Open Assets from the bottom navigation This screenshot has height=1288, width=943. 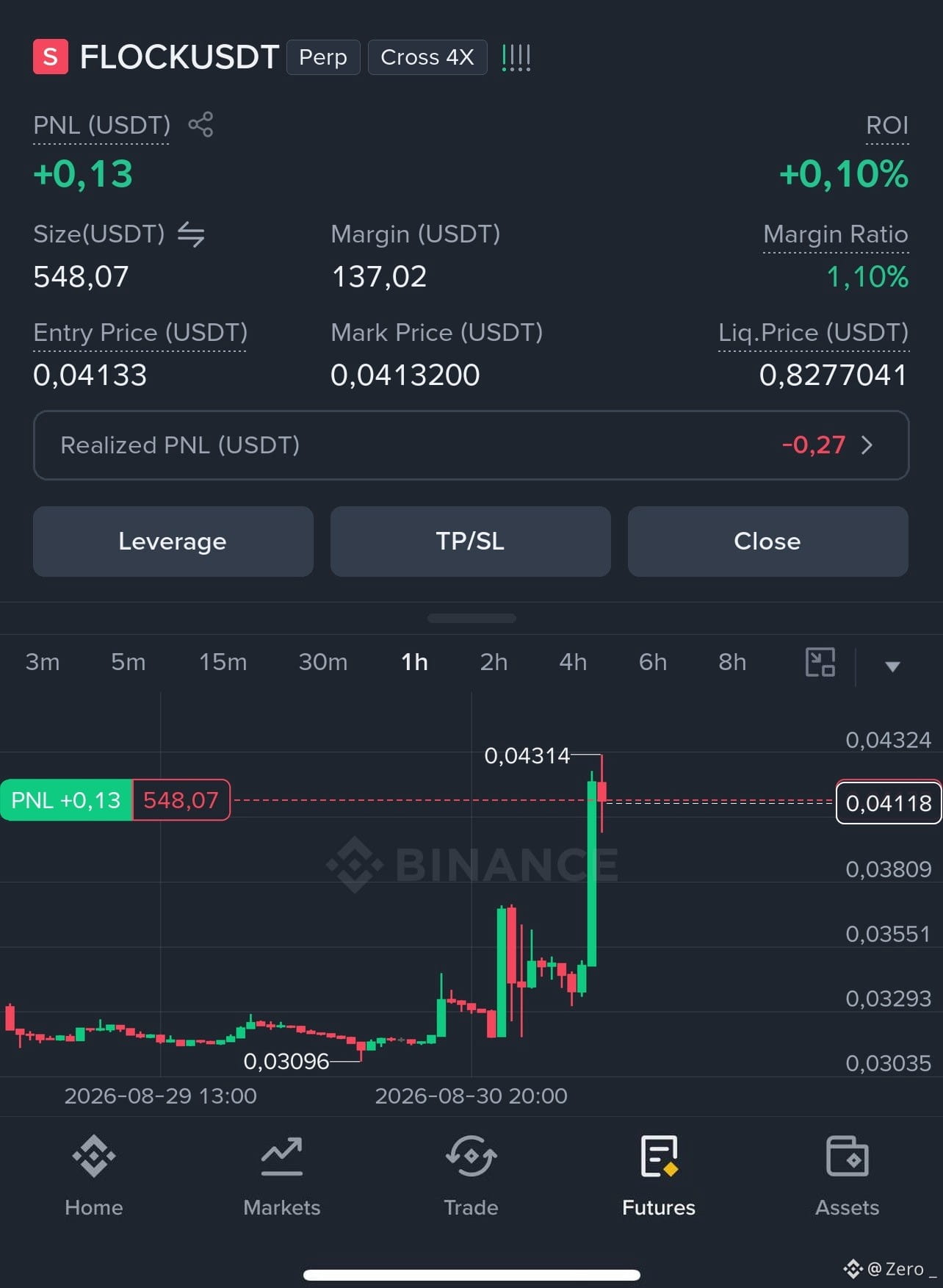click(x=847, y=1176)
